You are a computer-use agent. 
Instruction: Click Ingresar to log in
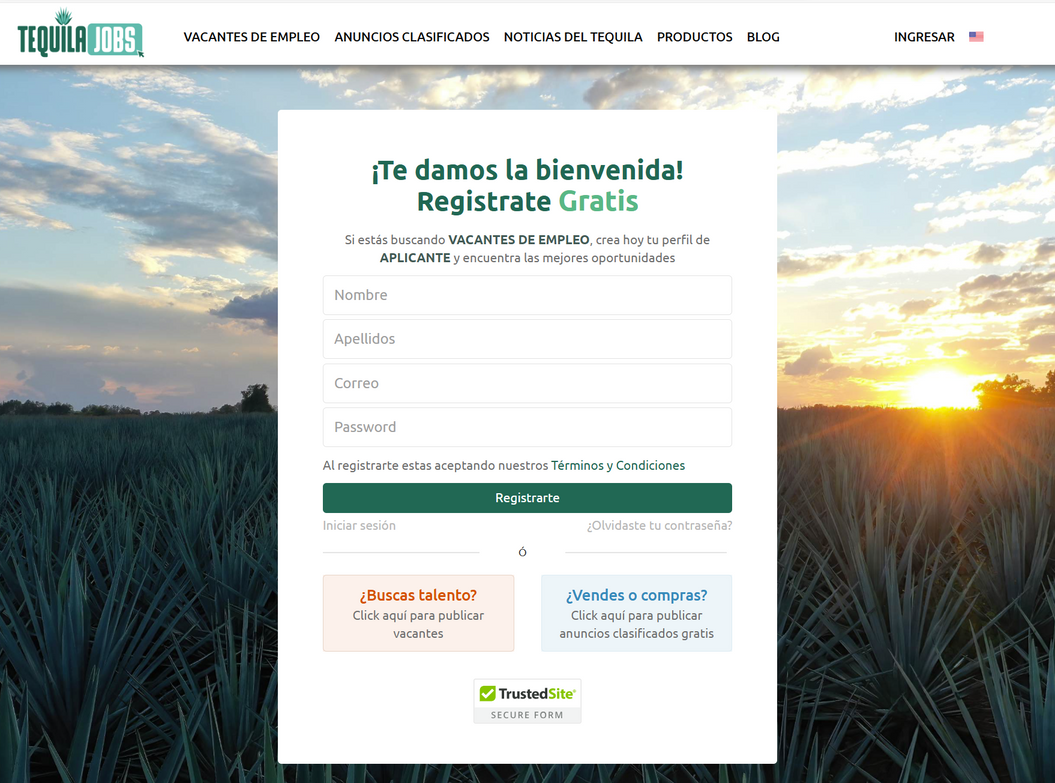(x=924, y=37)
